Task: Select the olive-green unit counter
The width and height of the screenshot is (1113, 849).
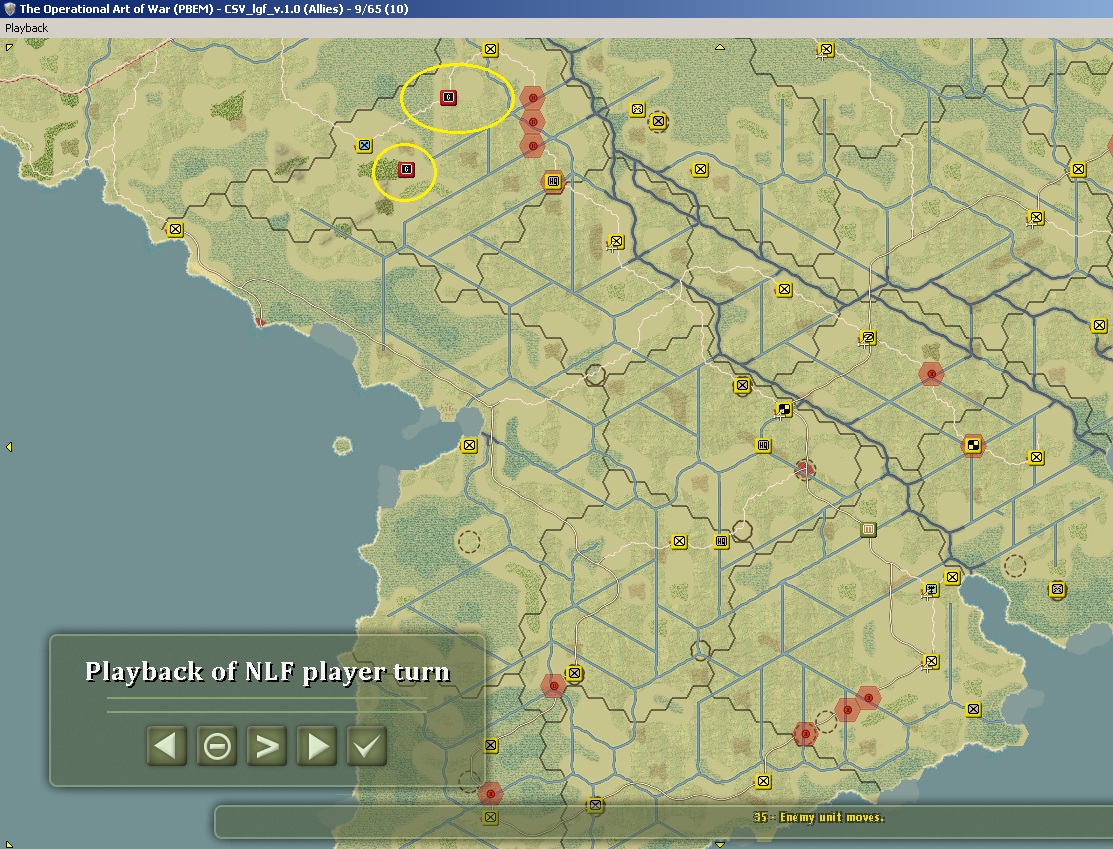Action: [x=868, y=530]
